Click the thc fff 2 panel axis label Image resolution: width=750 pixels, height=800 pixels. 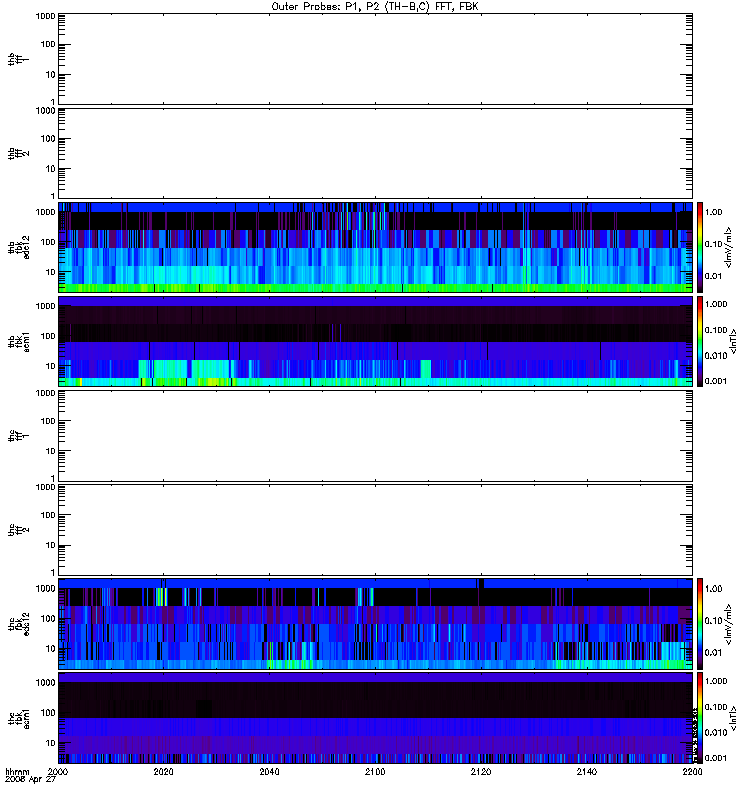18,530
